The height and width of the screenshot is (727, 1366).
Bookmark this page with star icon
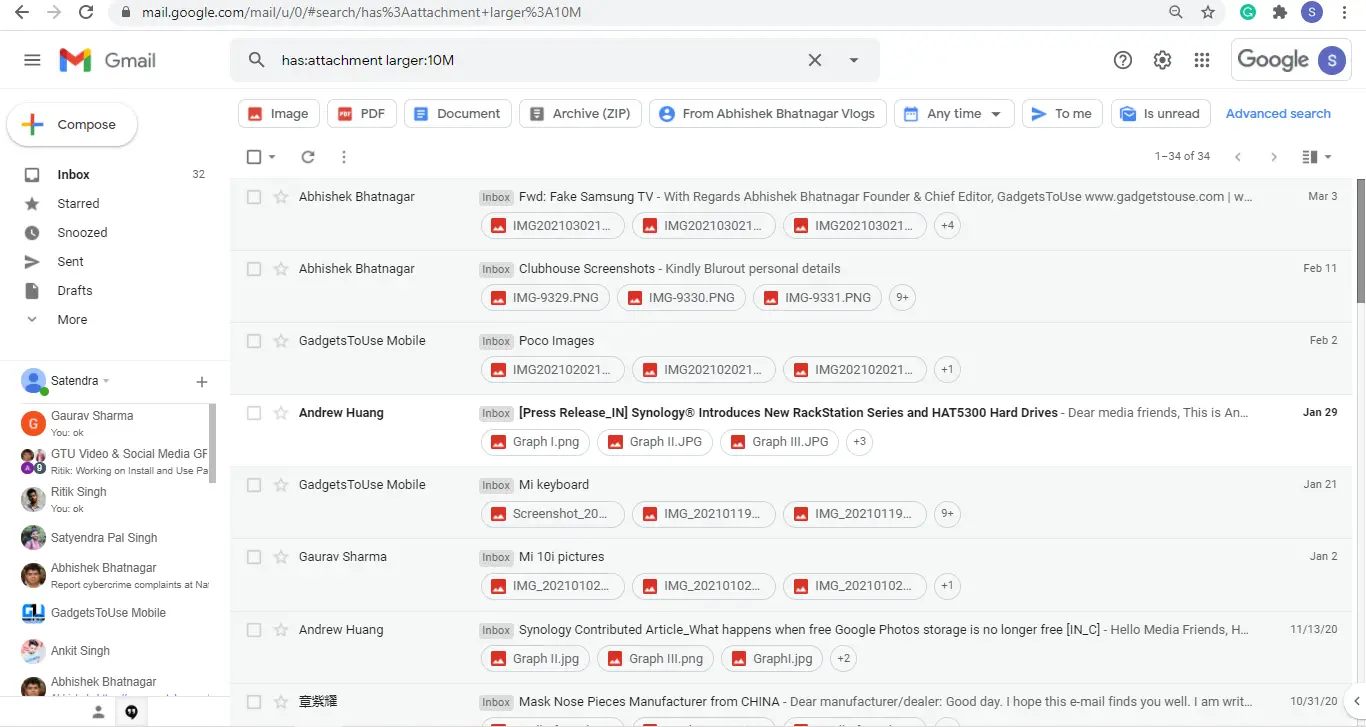1208,13
